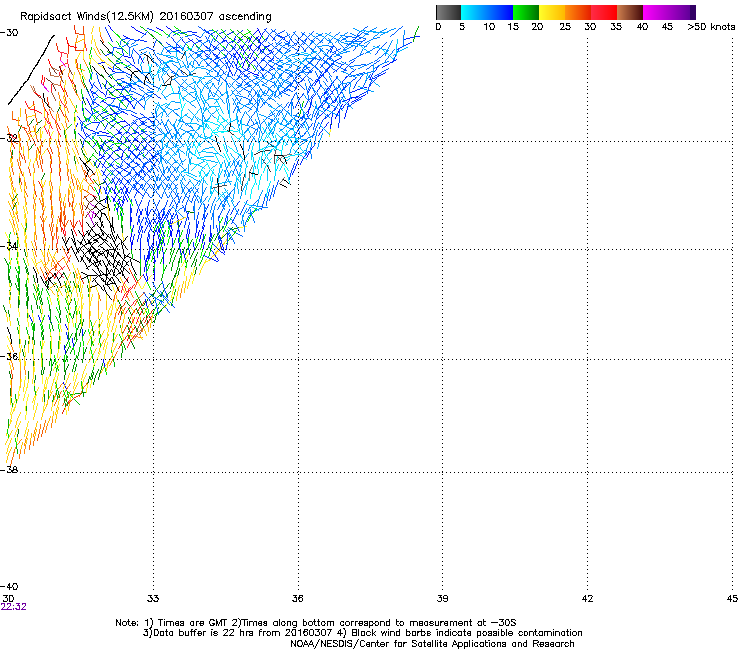Click the longitude label '39'
This screenshot has height=650, width=740.
coord(442,599)
